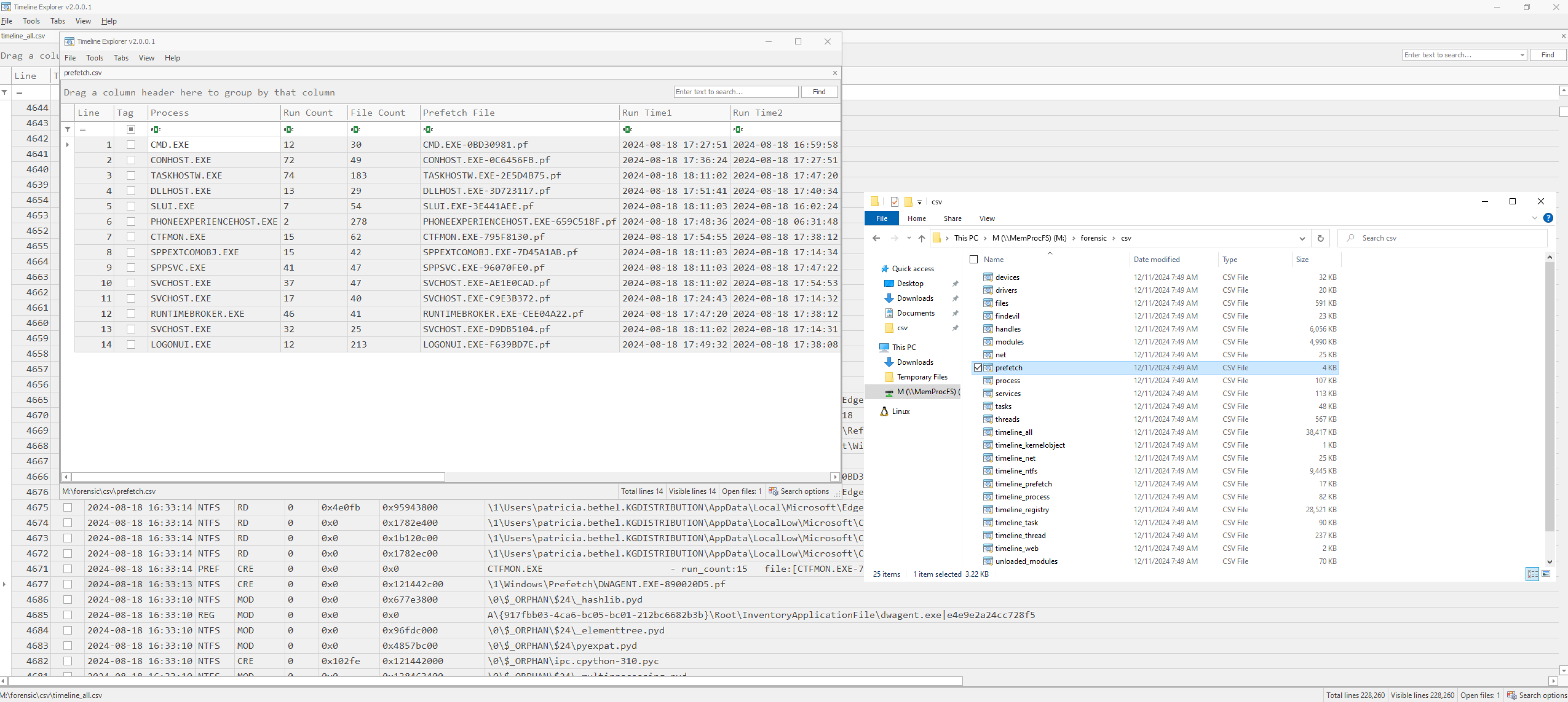The width and height of the screenshot is (1568, 702).
Task: Navigate up one folder in Explorer
Action: pyautogui.click(x=922, y=238)
